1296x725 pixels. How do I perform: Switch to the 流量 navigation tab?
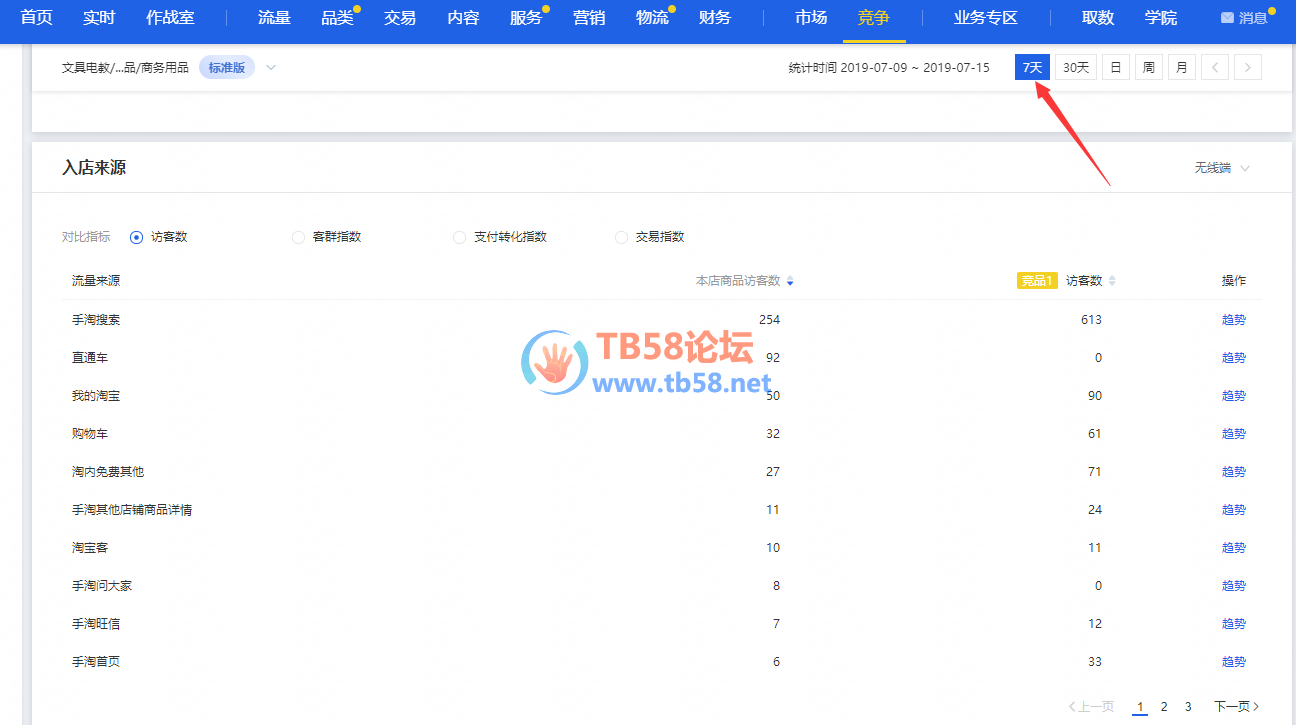[x=274, y=18]
